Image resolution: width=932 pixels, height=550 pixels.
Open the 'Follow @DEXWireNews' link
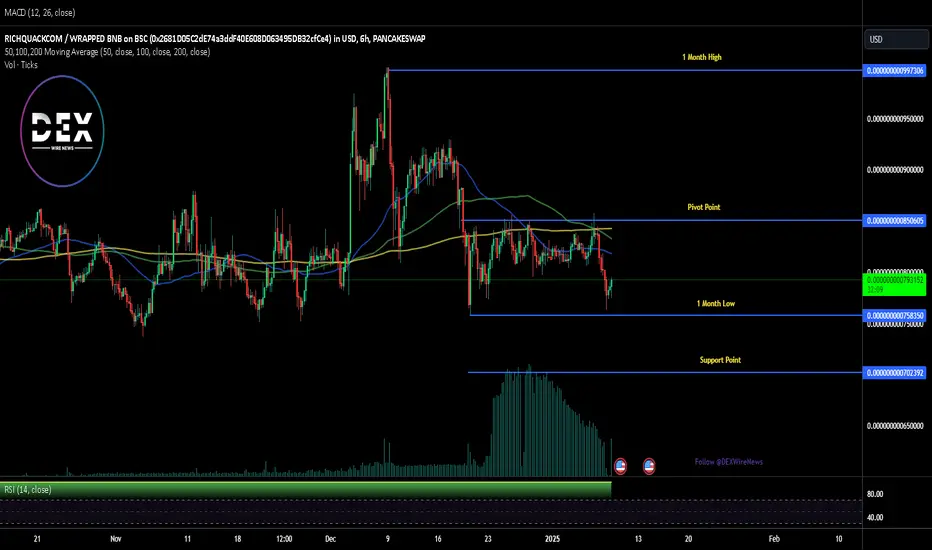[x=729, y=461]
